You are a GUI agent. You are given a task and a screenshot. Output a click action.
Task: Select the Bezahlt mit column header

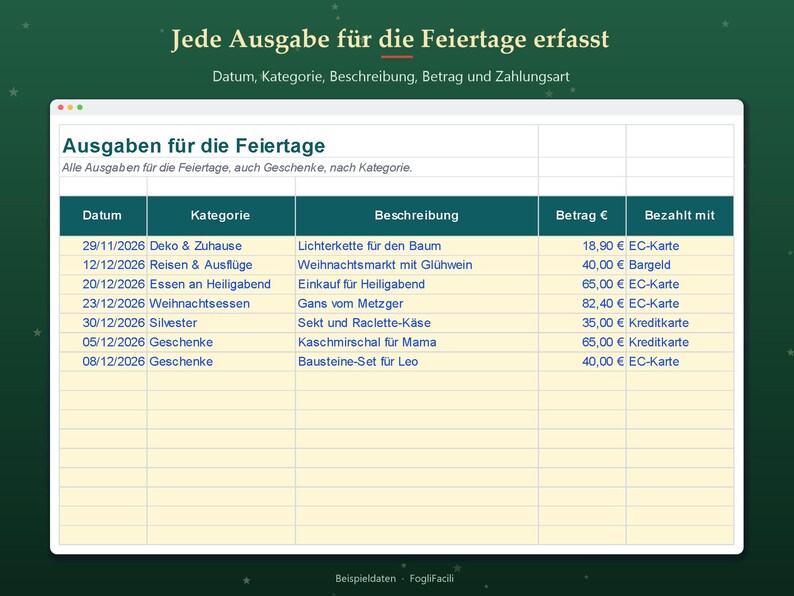click(x=680, y=216)
